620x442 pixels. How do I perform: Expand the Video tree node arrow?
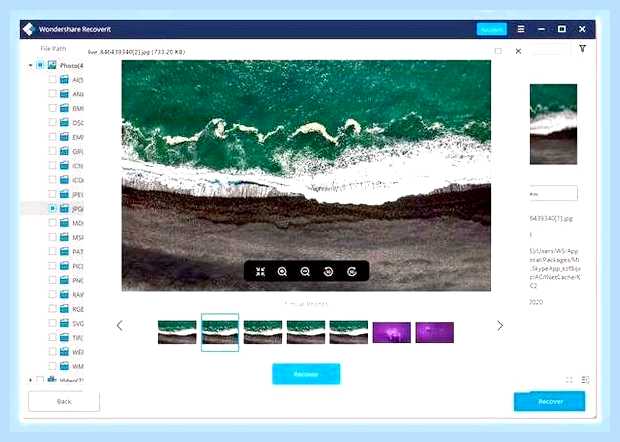pyautogui.click(x=30, y=380)
